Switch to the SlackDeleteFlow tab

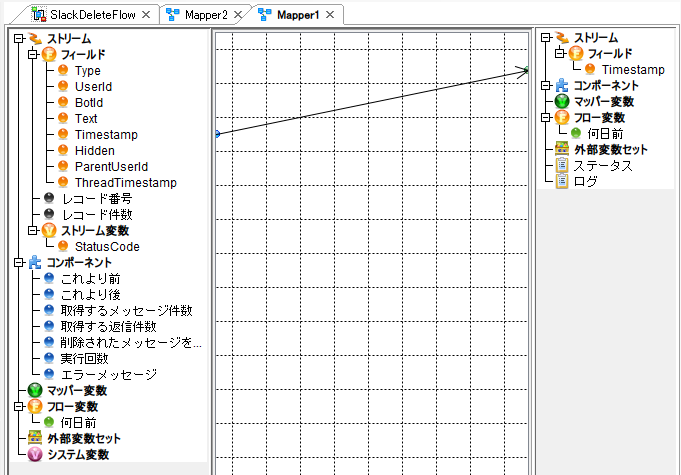(93, 15)
